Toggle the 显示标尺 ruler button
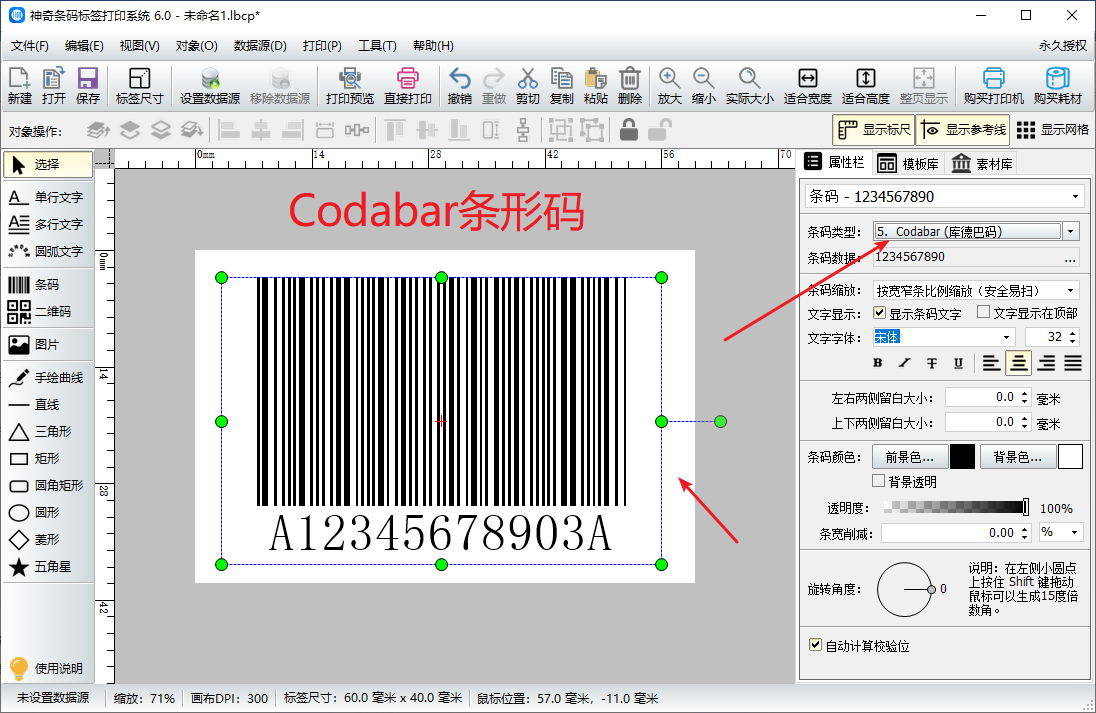 coord(874,130)
